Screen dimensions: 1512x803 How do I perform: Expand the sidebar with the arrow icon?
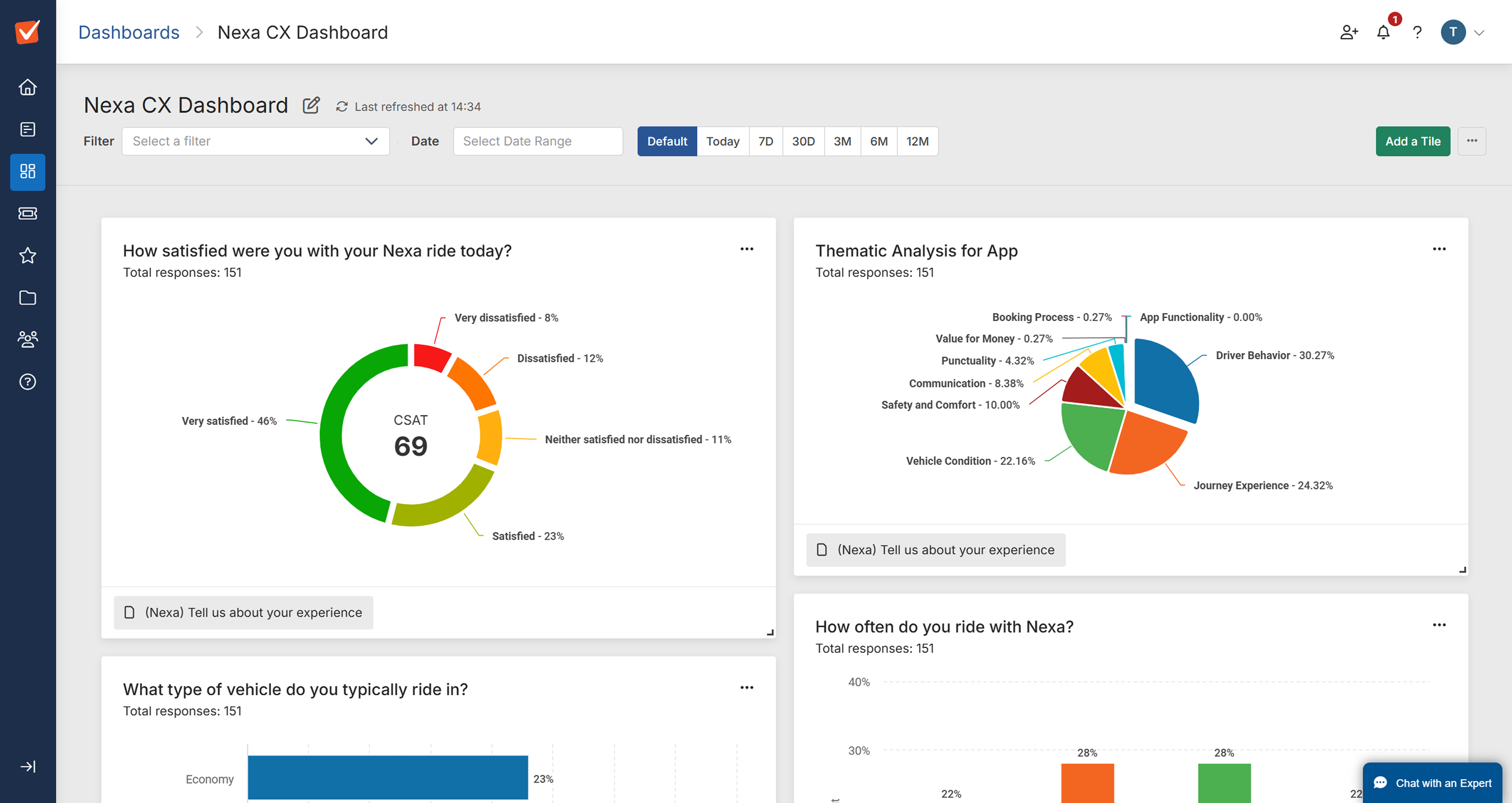click(27, 766)
